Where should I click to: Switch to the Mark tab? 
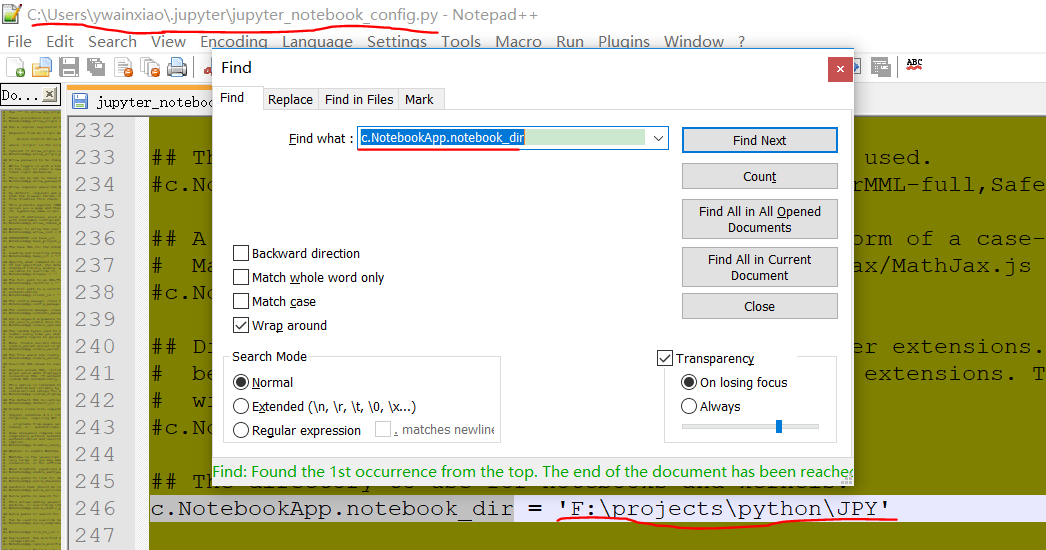pyautogui.click(x=419, y=99)
